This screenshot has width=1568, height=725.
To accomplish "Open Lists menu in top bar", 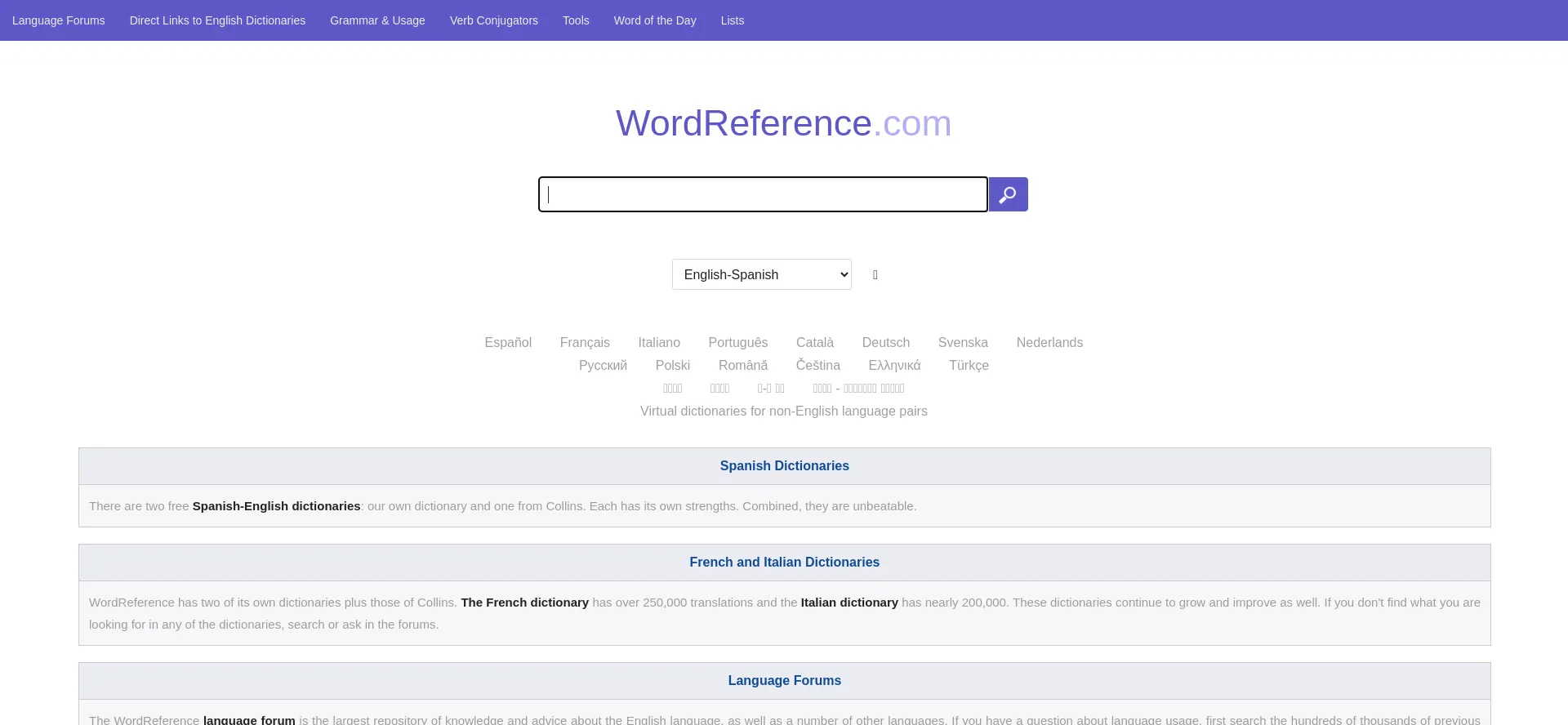I will click(x=733, y=20).
